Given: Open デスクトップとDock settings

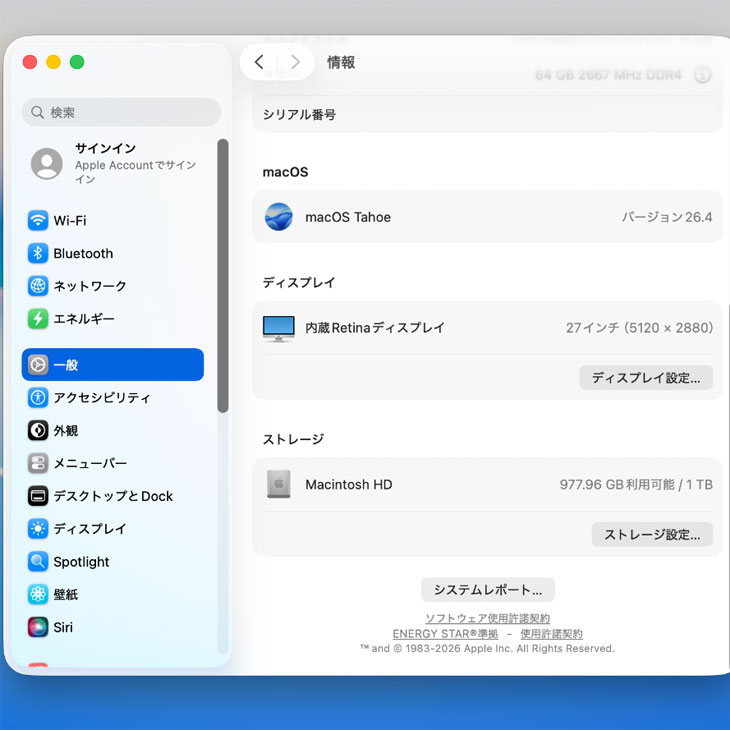Looking at the screenshot, I should tap(112, 496).
